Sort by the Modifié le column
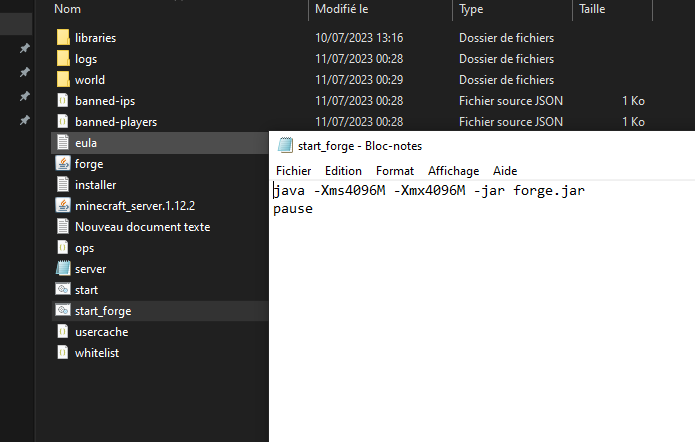 click(x=344, y=8)
